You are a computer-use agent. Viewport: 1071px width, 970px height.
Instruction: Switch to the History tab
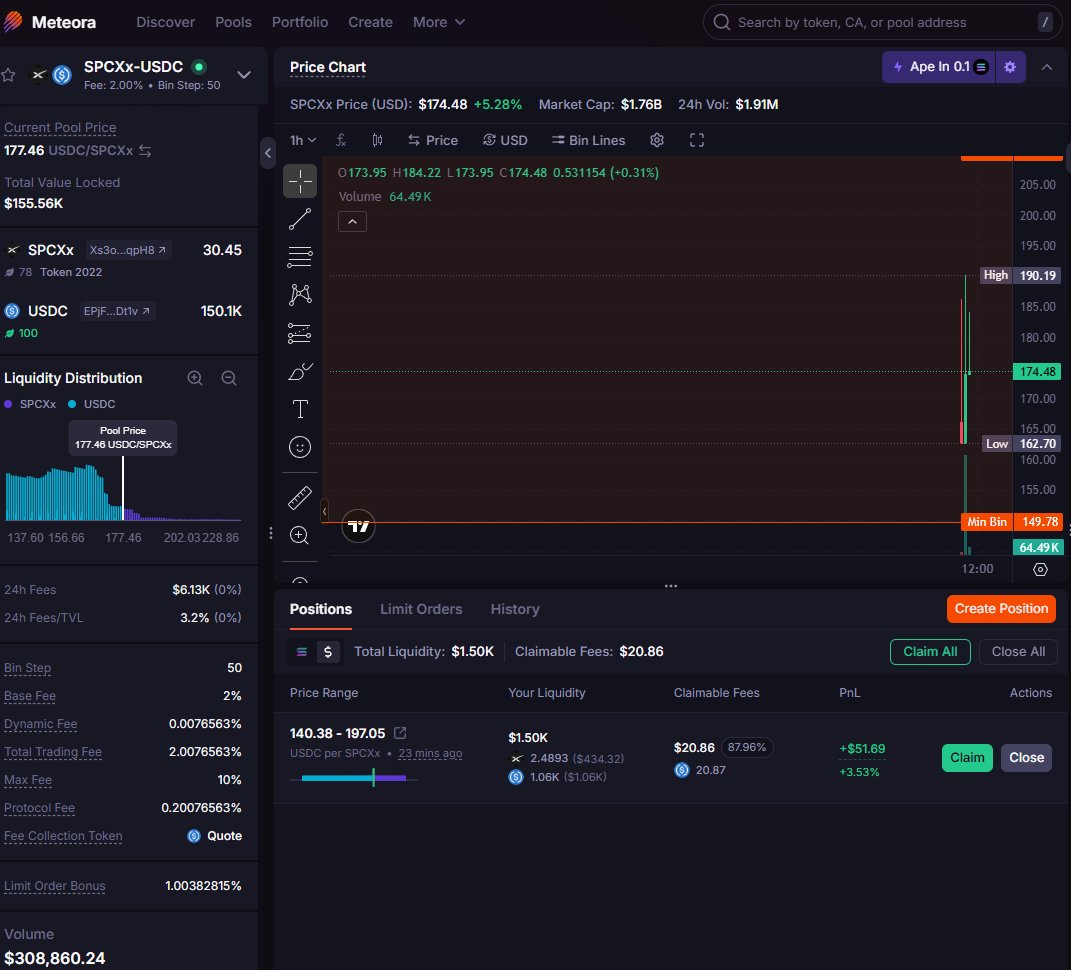(515, 609)
